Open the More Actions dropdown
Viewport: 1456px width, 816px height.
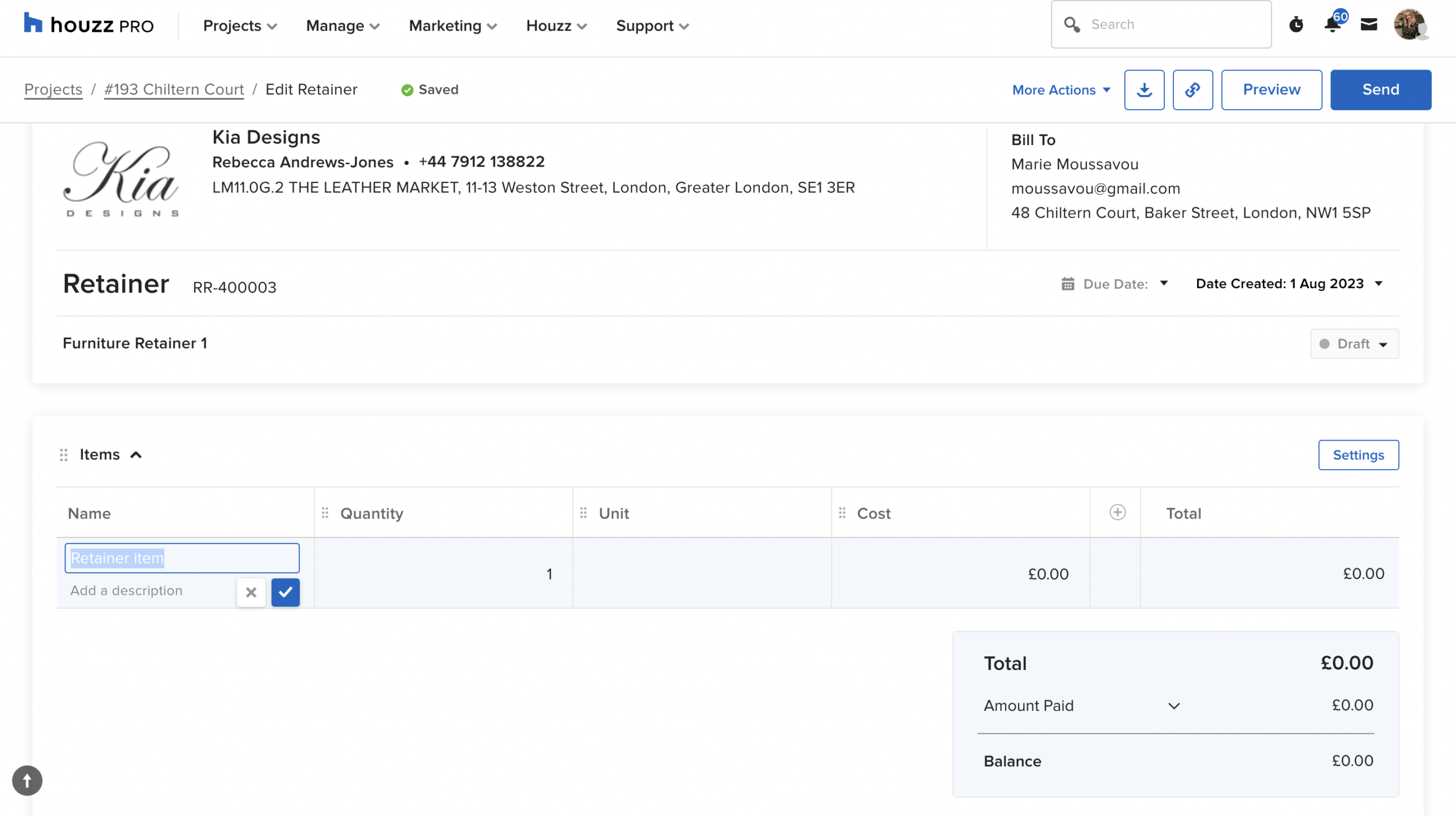point(1061,90)
